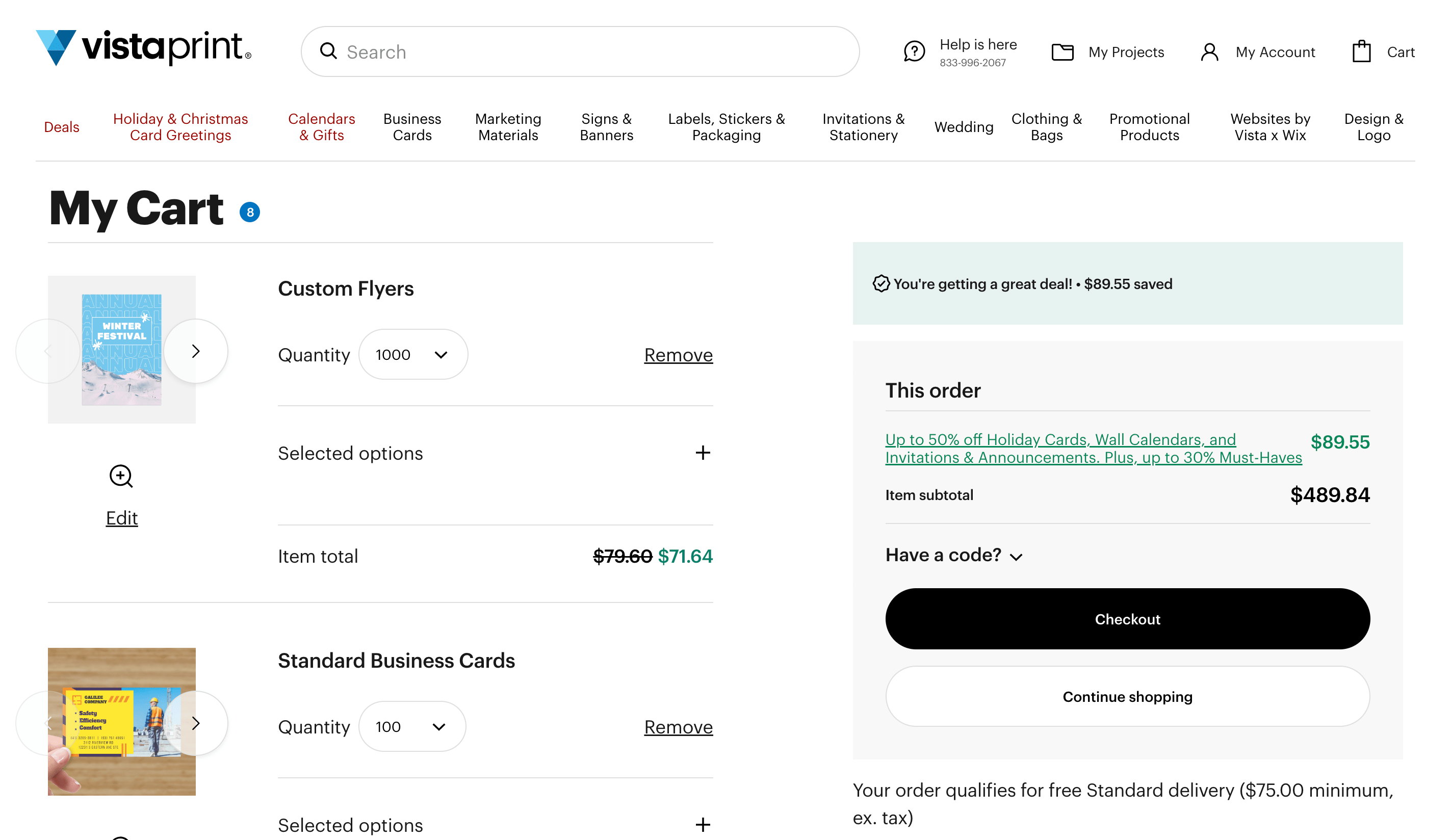Expand Selected options for Standard Business Cards

click(x=703, y=825)
